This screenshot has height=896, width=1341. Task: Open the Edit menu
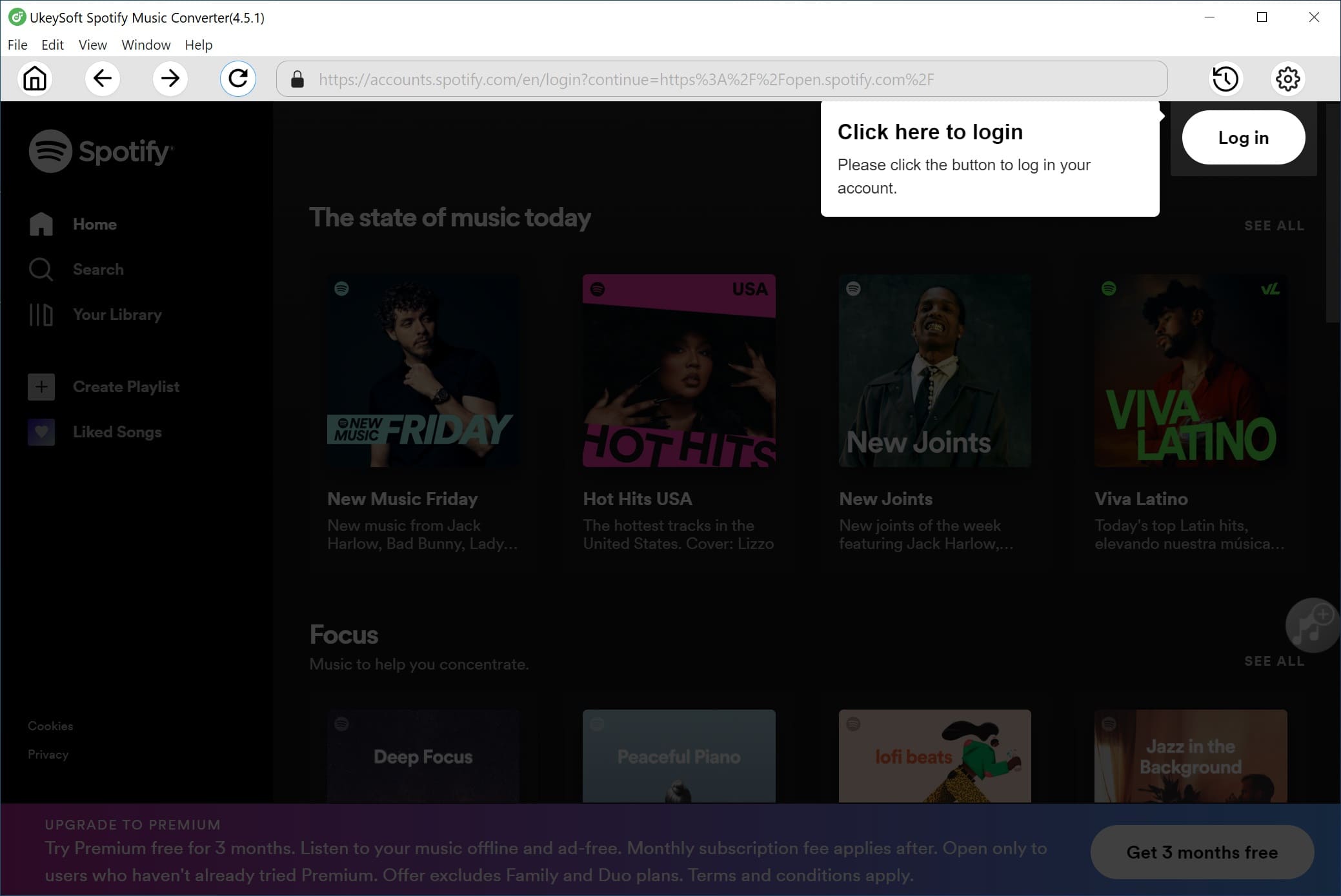click(x=52, y=44)
